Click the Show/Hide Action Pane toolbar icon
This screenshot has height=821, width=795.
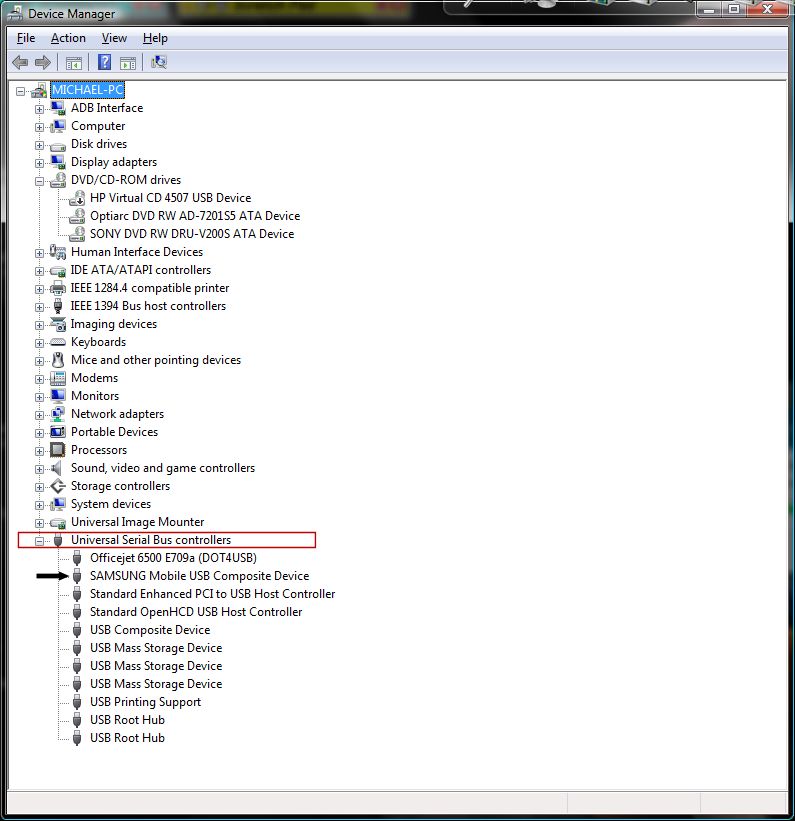pyautogui.click(x=128, y=63)
